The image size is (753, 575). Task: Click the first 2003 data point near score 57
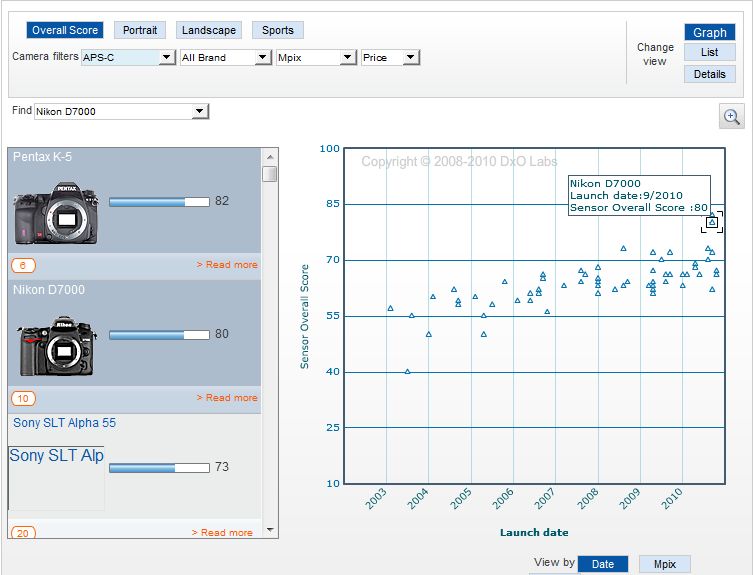click(x=390, y=308)
